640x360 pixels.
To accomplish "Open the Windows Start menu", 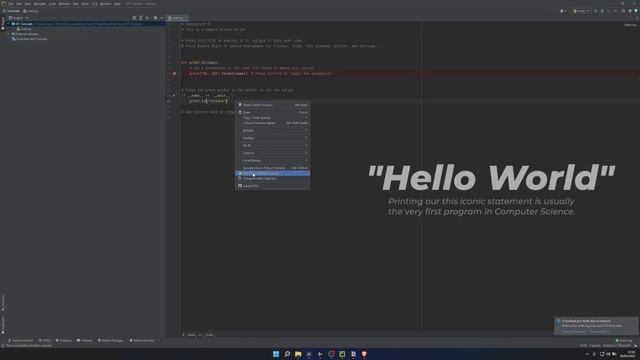I will point(276,354).
